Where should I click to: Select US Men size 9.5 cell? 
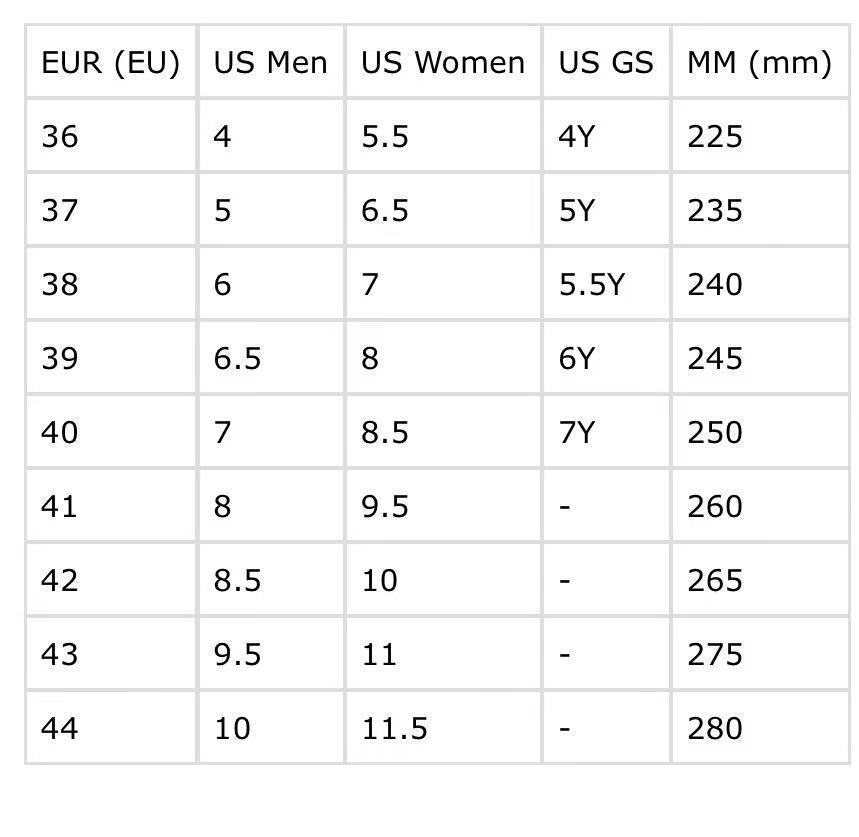pyautogui.click(x=237, y=654)
